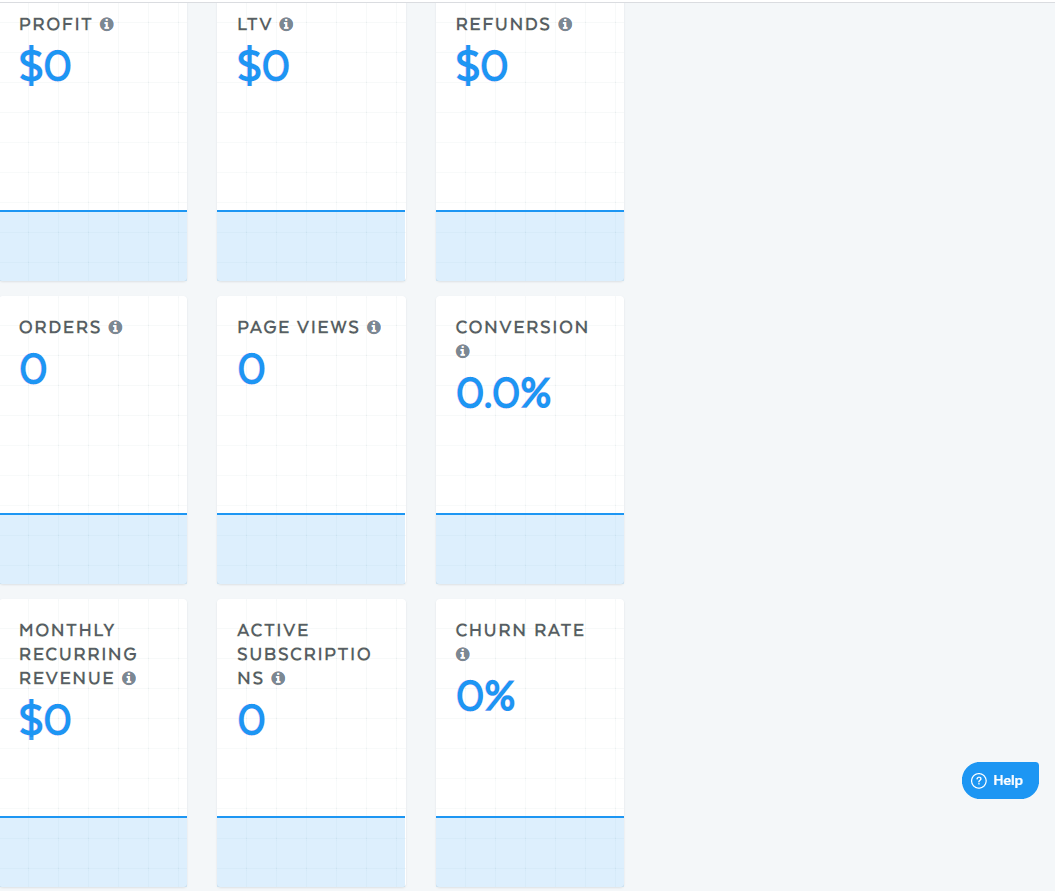Viewport: 1055px width, 891px height.
Task: Click the REFUNDS $0 amount
Action: coord(482,66)
